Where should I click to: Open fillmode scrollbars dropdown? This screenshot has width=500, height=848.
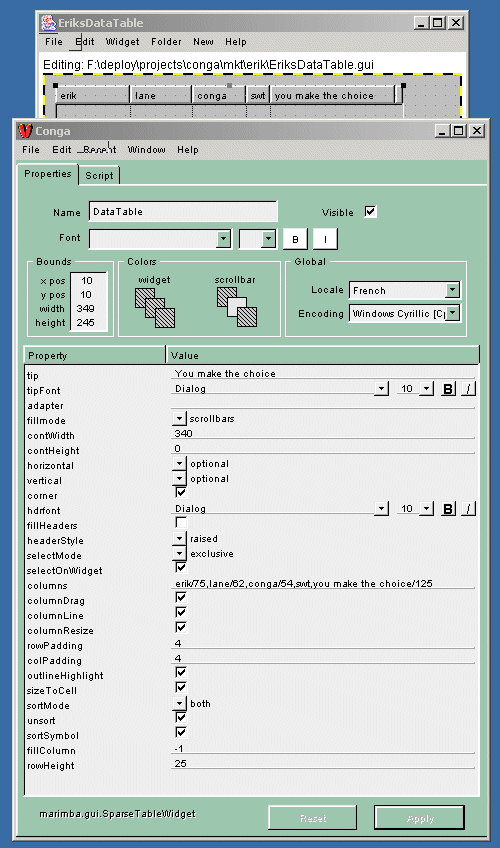pyautogui.click(x=179, y=419)
